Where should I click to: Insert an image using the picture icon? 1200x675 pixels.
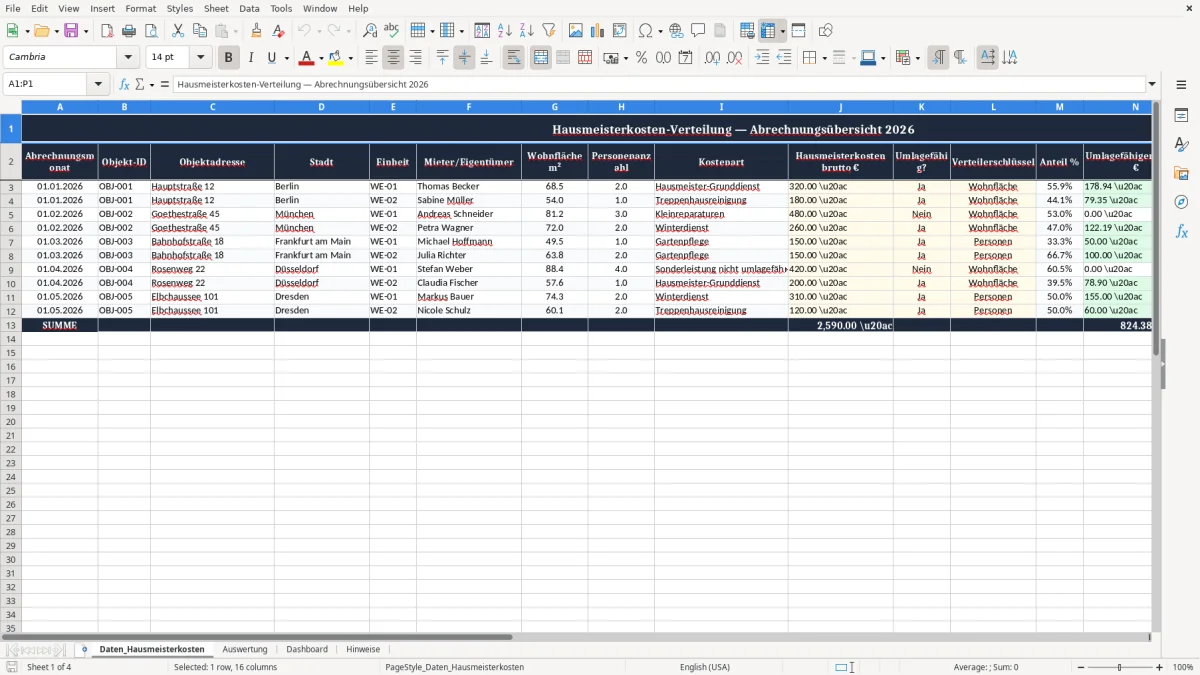coord(575,31)
